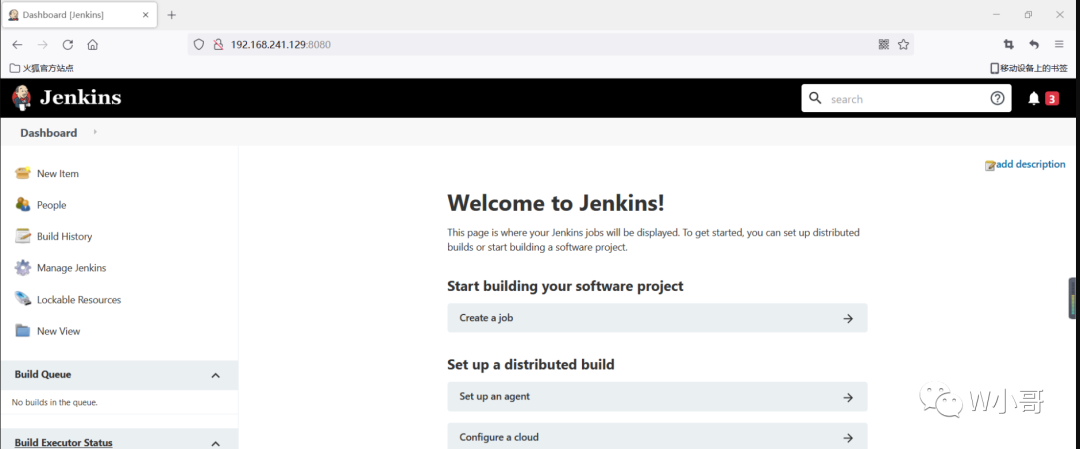The width and height of the screenshot is (1080, 449).
Task: Collapse the Build Queue panel
Action: tap(216, 375)
